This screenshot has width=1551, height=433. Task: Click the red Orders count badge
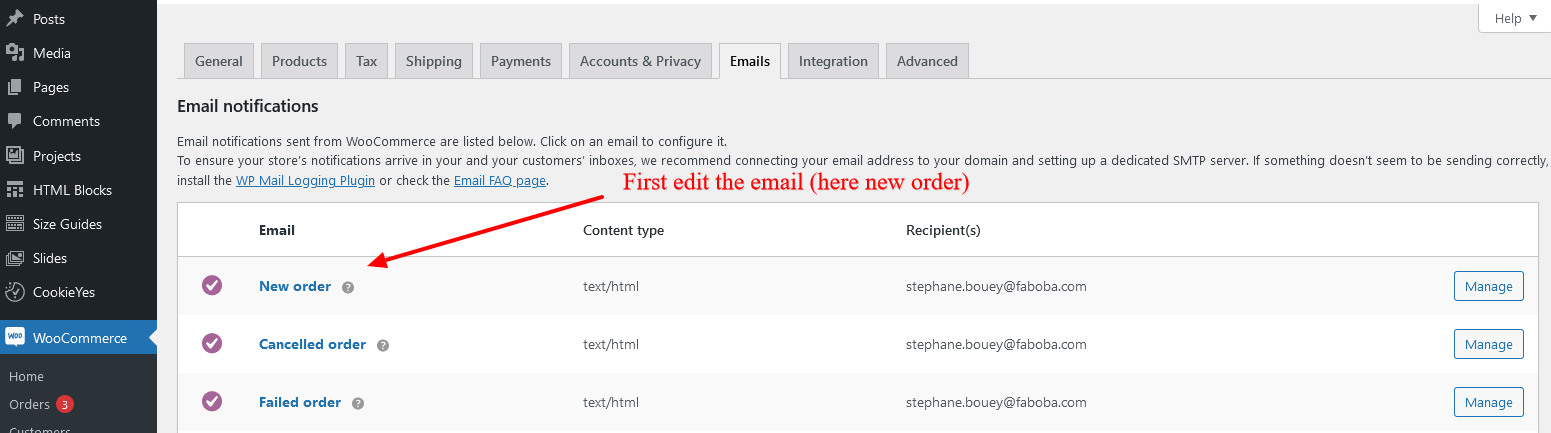(64, 405)
